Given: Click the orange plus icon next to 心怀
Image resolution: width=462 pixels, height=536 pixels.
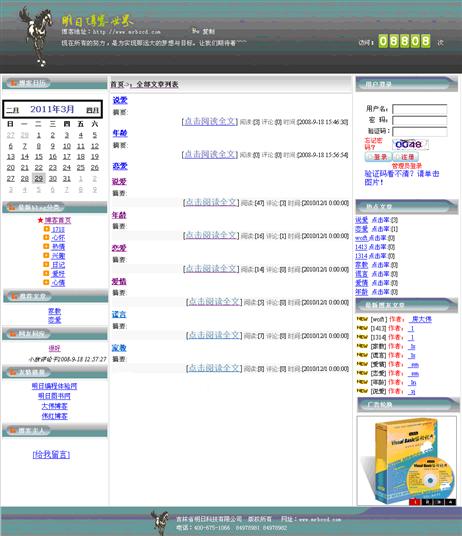Looking at the screenshot, I should point(46,237).
